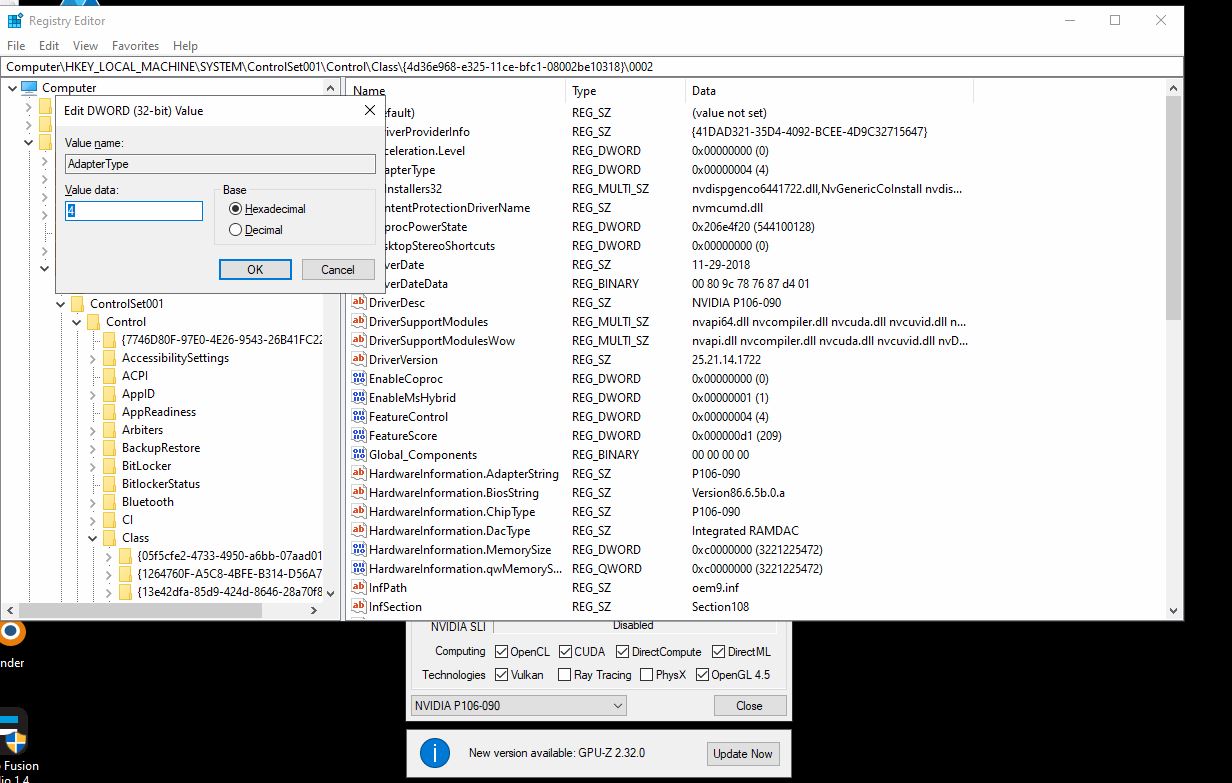Open the NVIDIA P106-090 adapter dropdown in GPU-Z

coord(518,705)
